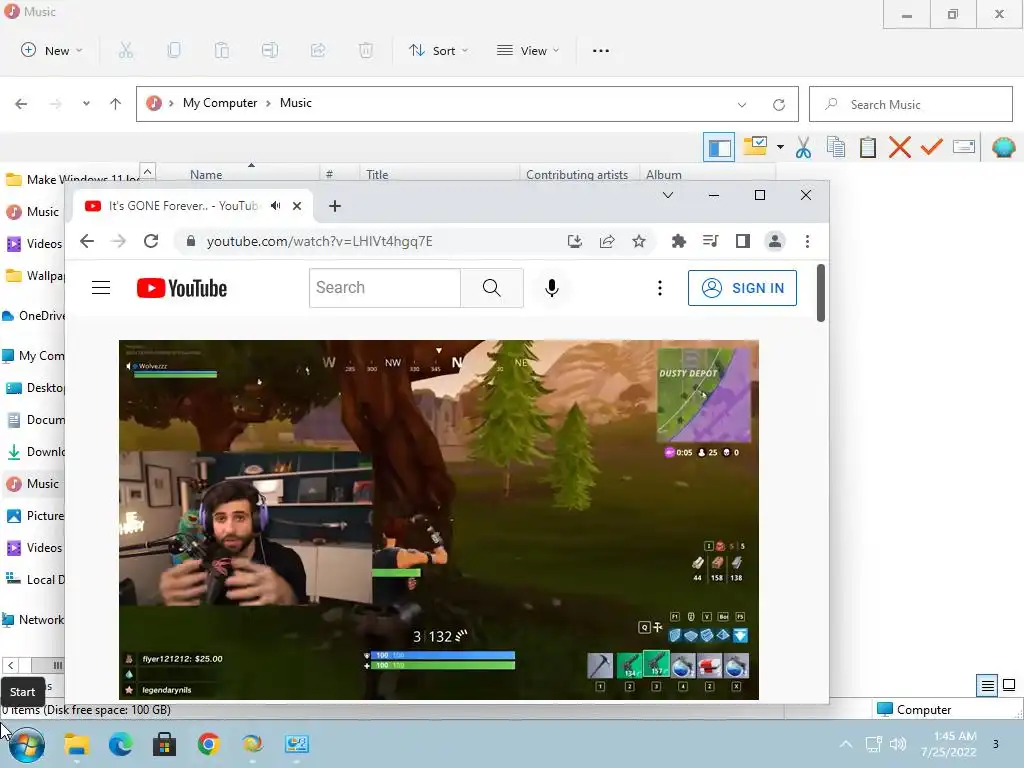Toggle the navigation pane icon in classic toolbar
This screenshot has width=1024, height=768.
[719, 148]
